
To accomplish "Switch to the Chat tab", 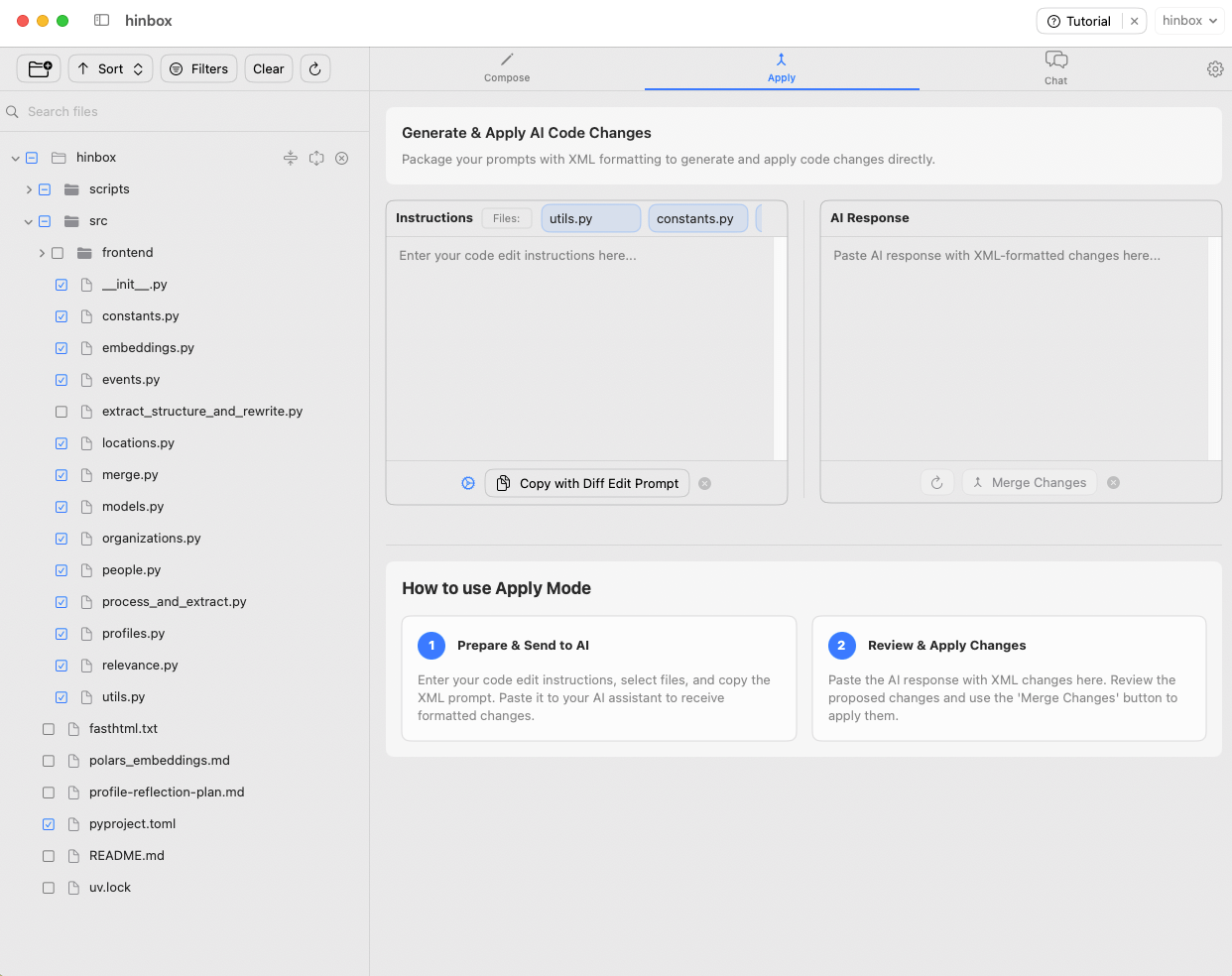I will tap(1055, 67).
